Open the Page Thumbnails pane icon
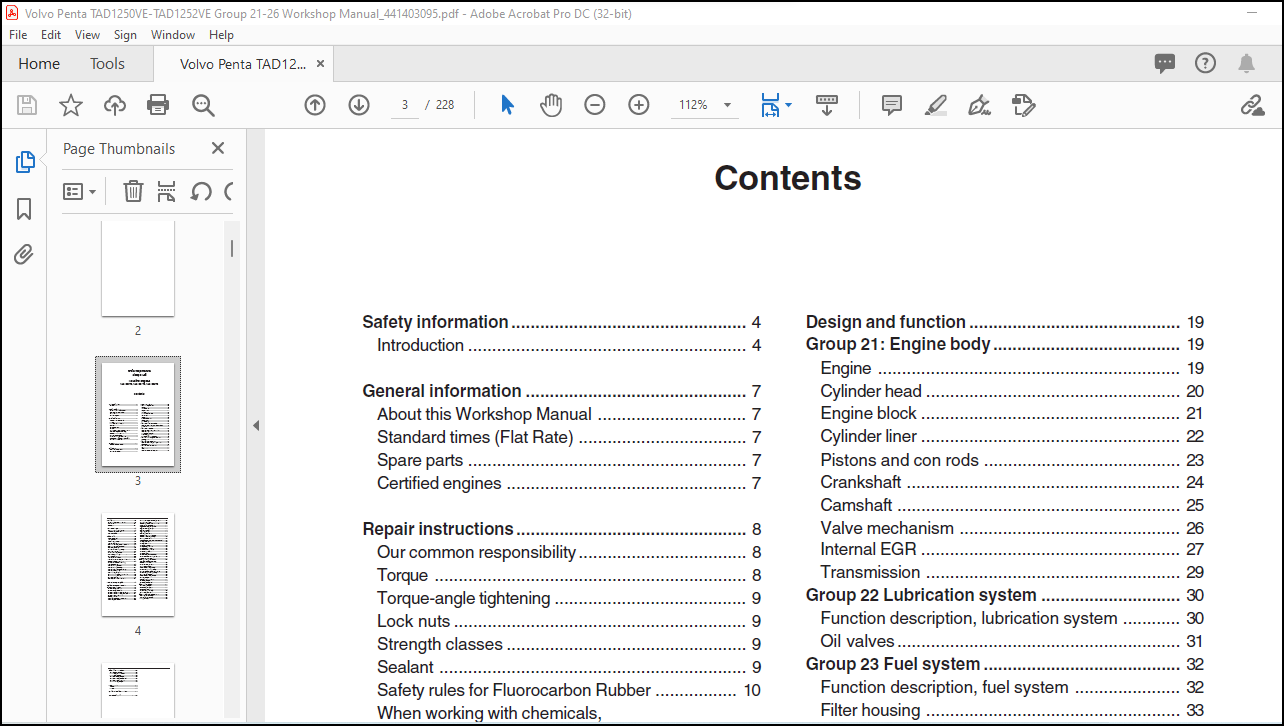The height and width of the screenshot is (726, 1284). point(25,162)
